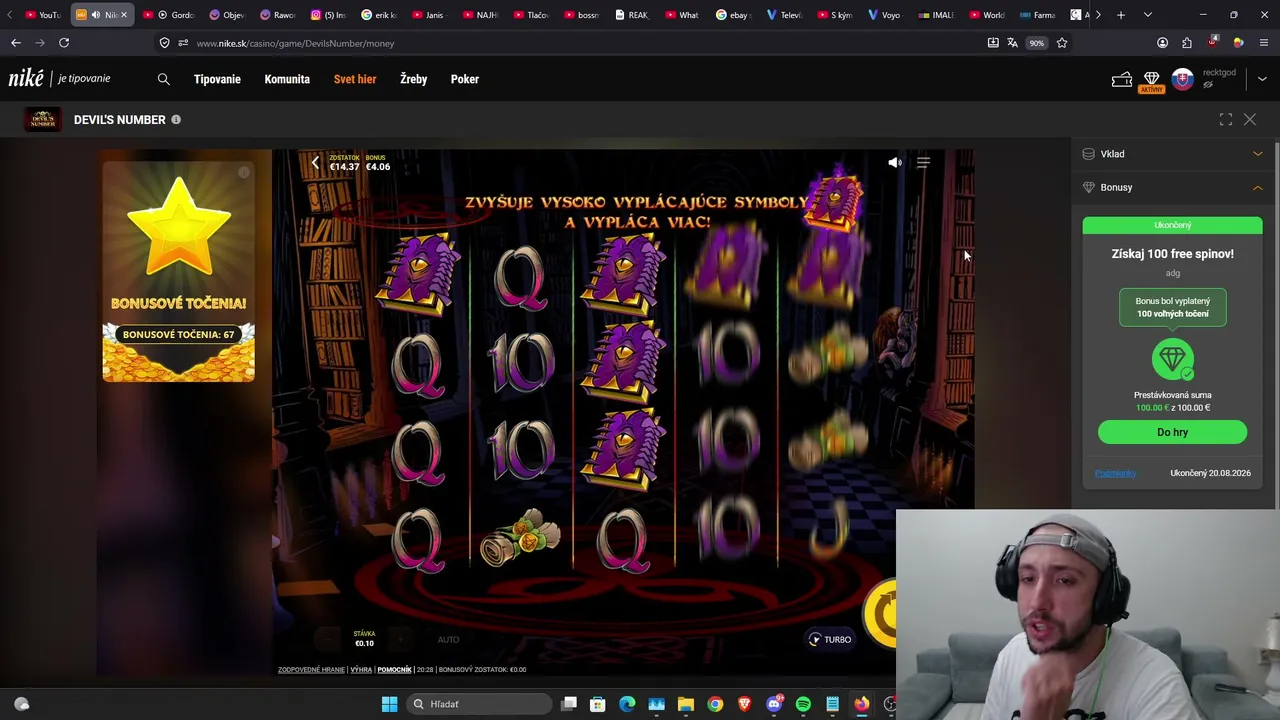Mute the slot game sound
This screenshot has height=720, width=1280.
coord(895,162)
